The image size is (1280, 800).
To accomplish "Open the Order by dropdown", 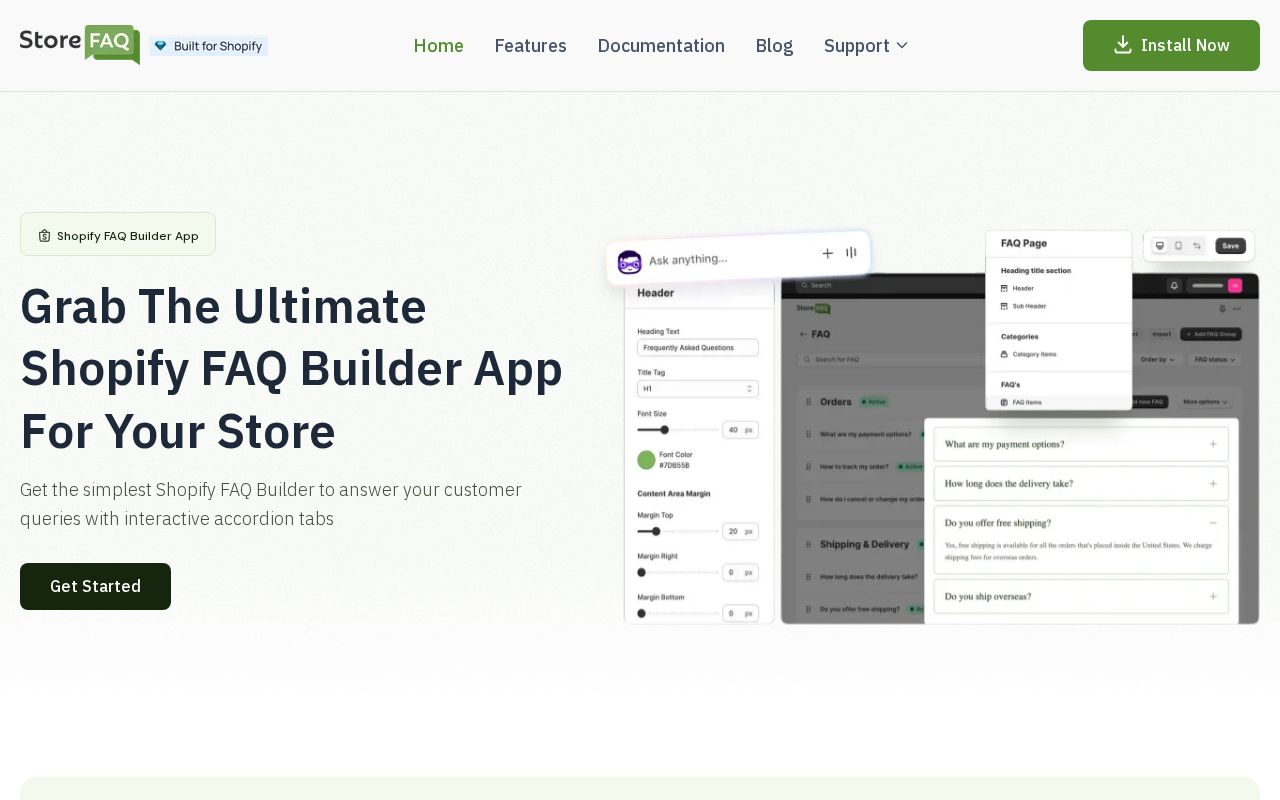I will (x=1158, y=359).
